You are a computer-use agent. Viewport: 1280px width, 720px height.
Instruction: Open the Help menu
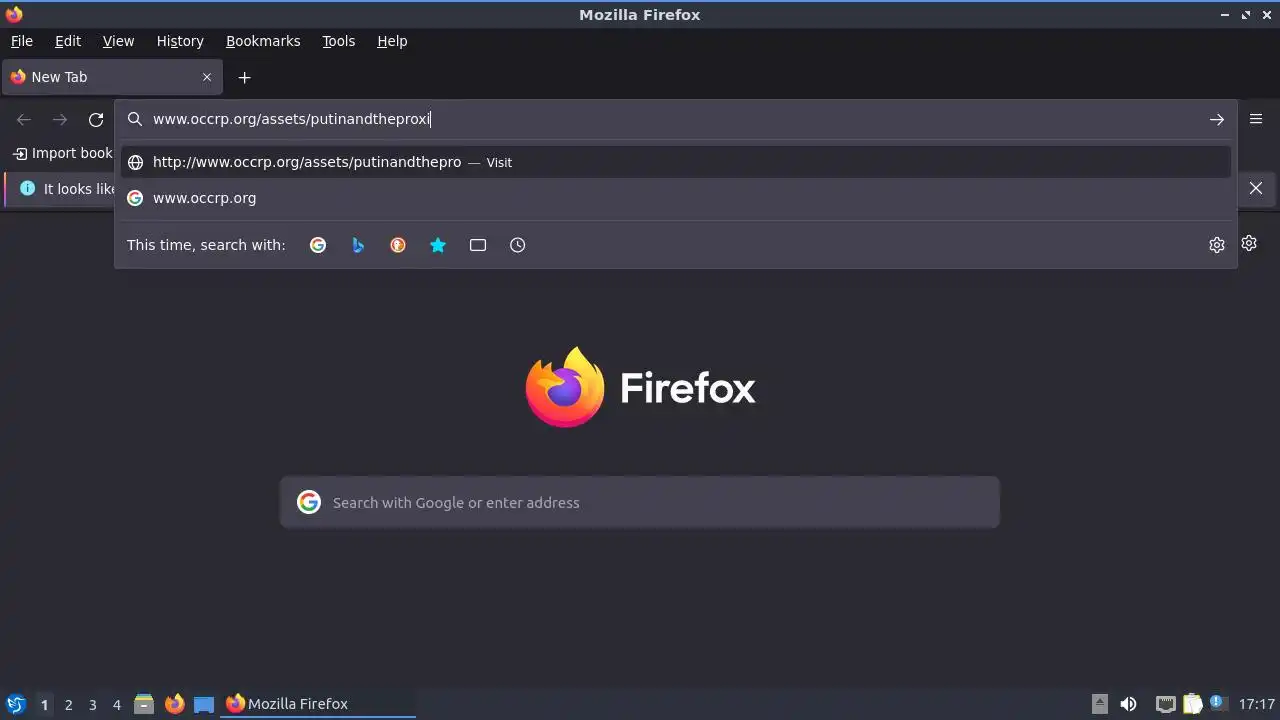pyautogui.click(x=392, y=41)
